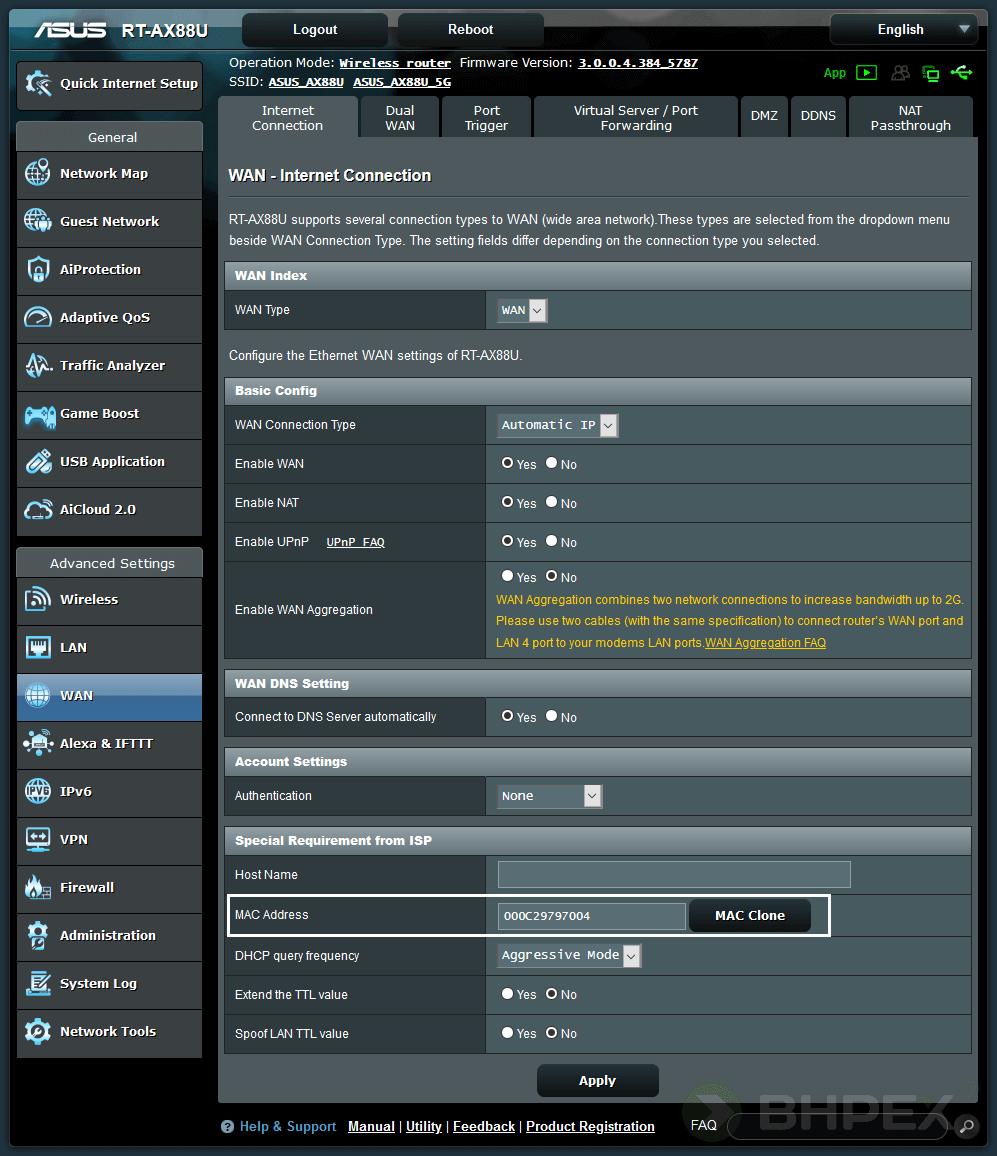This screenshot has height=1156, width=997.
Task: Switch to the Dual WAN tab
Action: (x=400, y=118)
